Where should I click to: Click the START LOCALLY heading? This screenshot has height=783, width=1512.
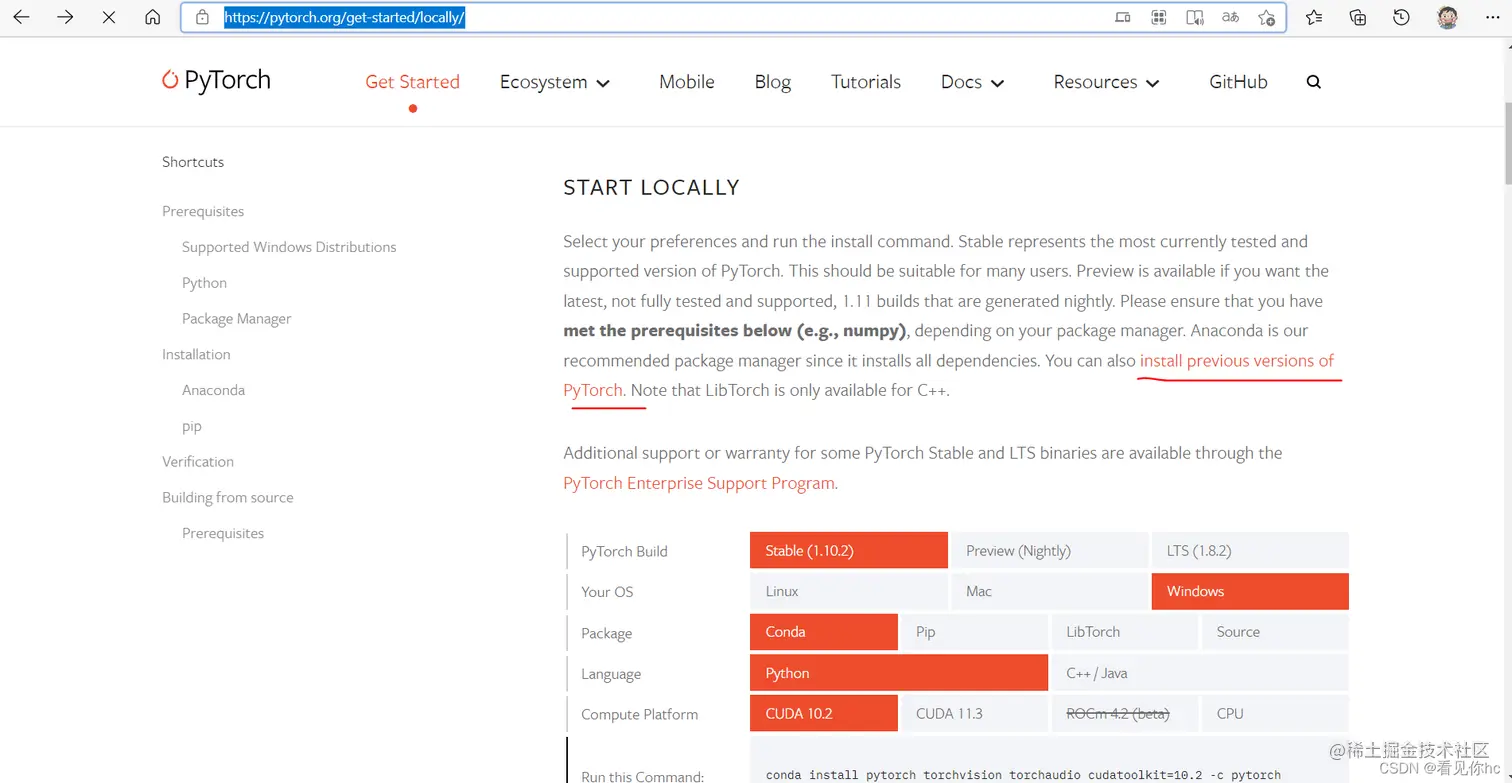click(x=651, y=187)
